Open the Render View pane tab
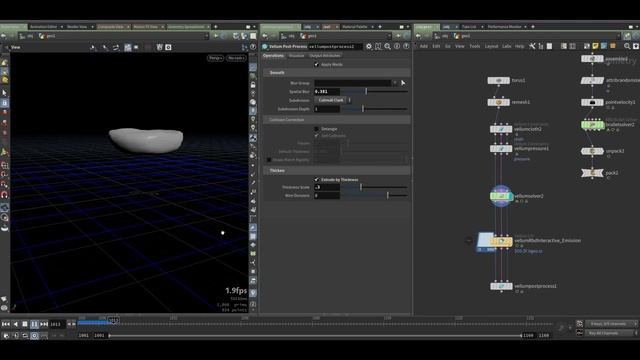The image size is (640, 360). 77,27
